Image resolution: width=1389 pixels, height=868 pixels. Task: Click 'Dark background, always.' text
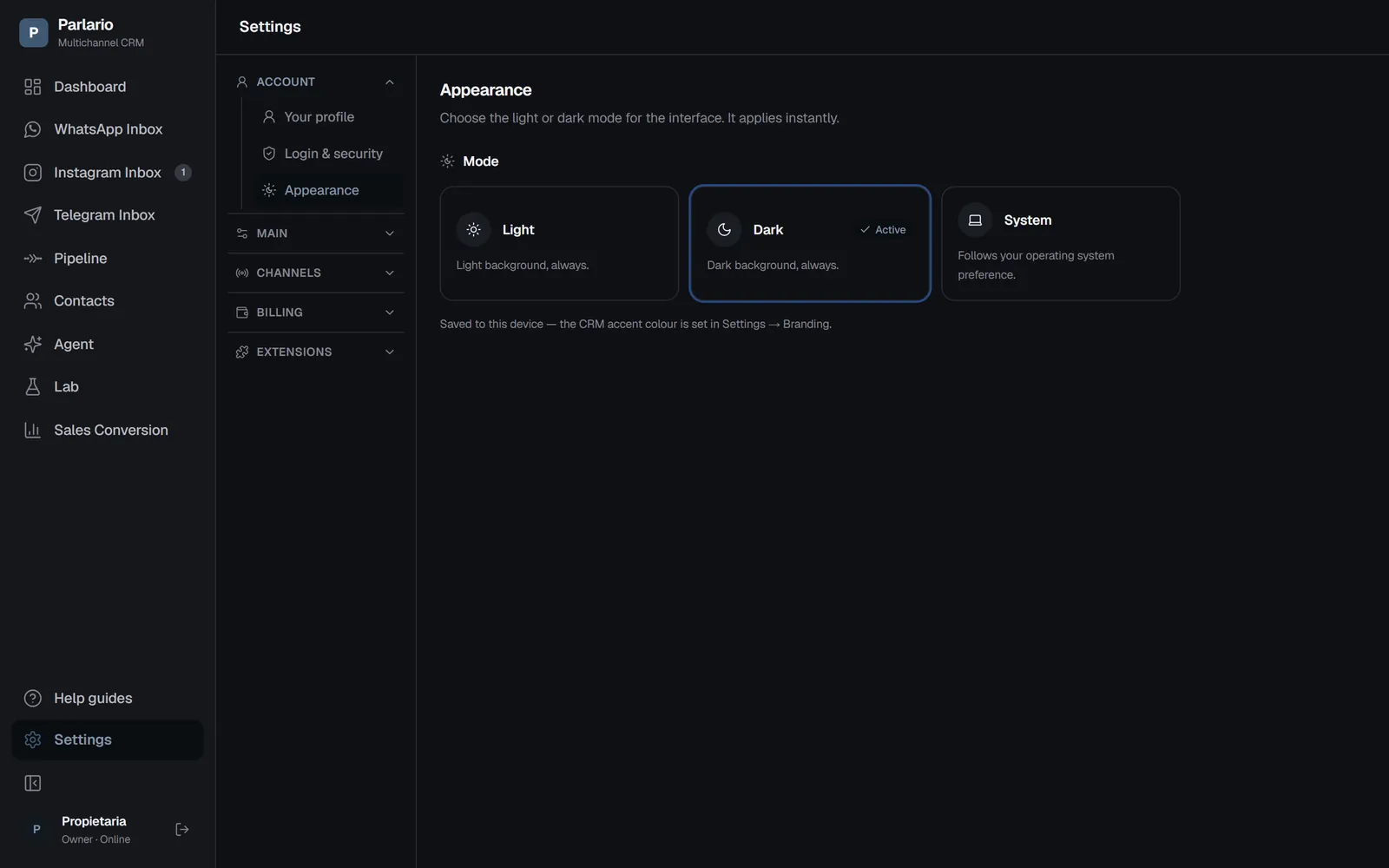point(773,266)
